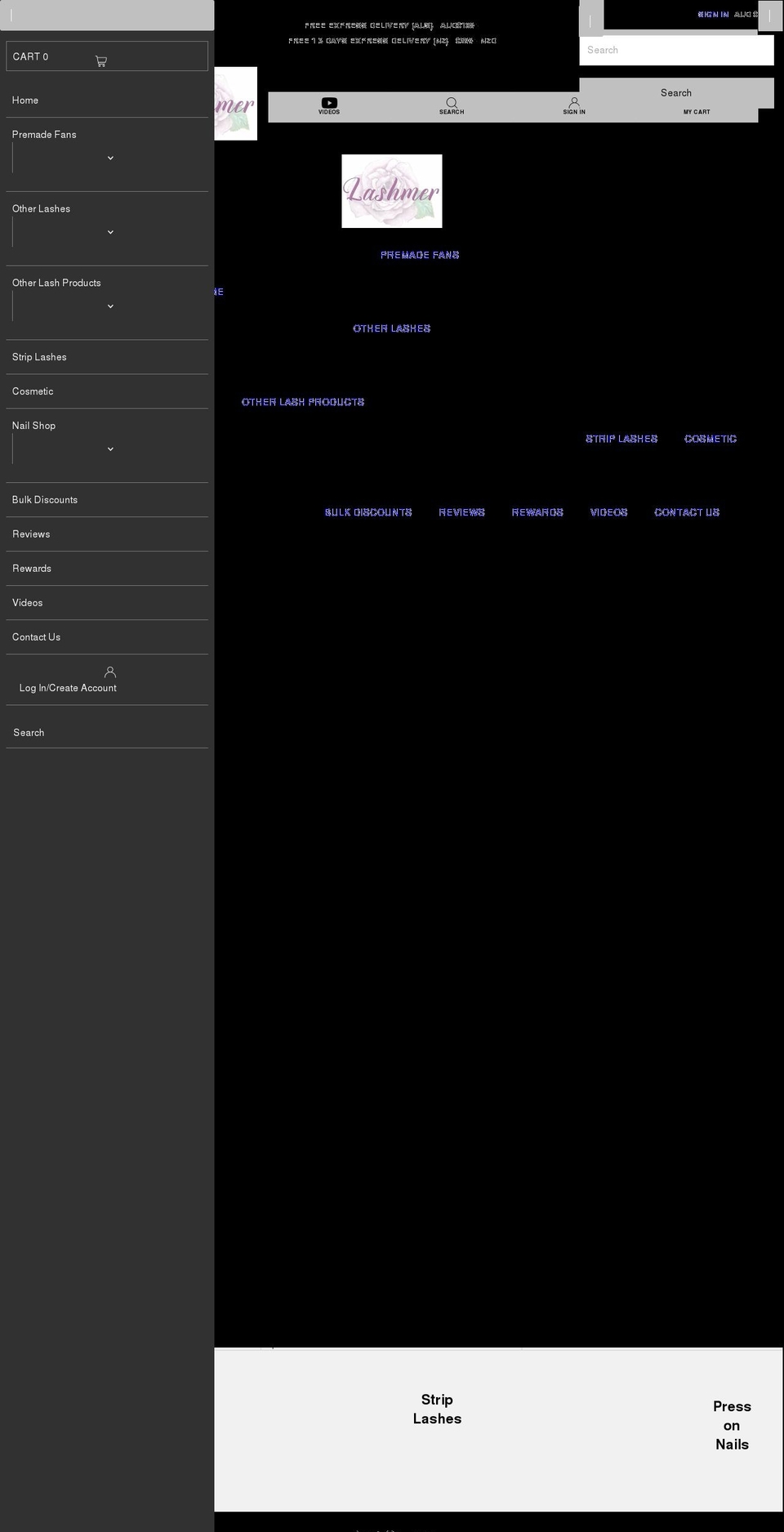Image resolution: width=784 pixels, height=1532 pixels.
Task: Click Other Lash Products label in sidebar
Action: [x=56, y=284]
